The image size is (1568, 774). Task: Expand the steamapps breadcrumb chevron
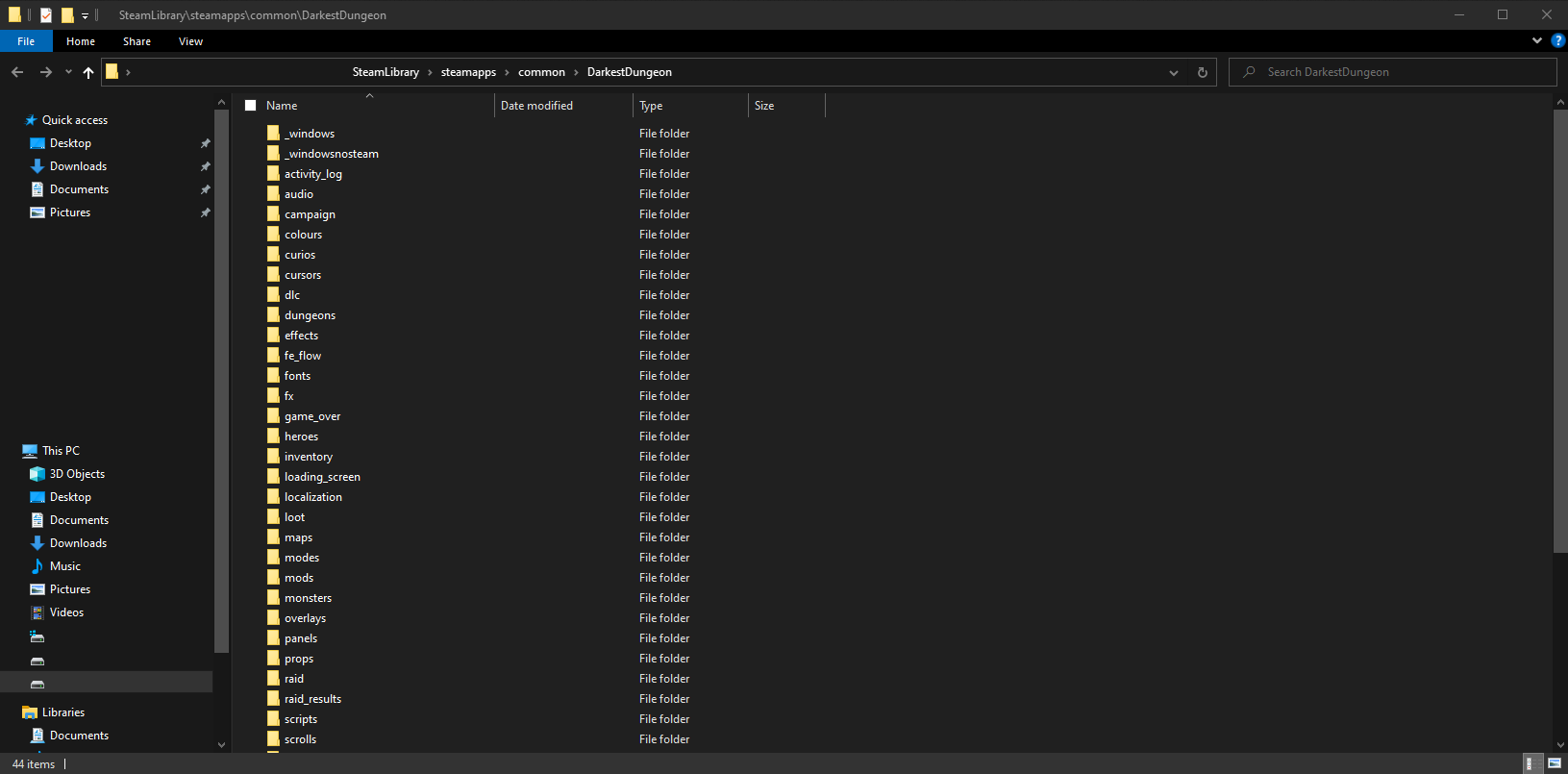[507, 72]
